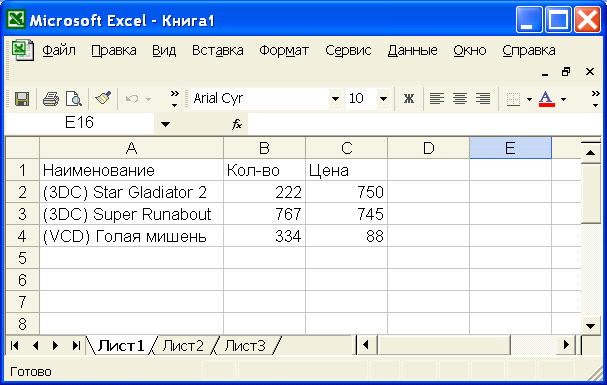Click the horizontal scrollbar right arrow

[566, 345]
